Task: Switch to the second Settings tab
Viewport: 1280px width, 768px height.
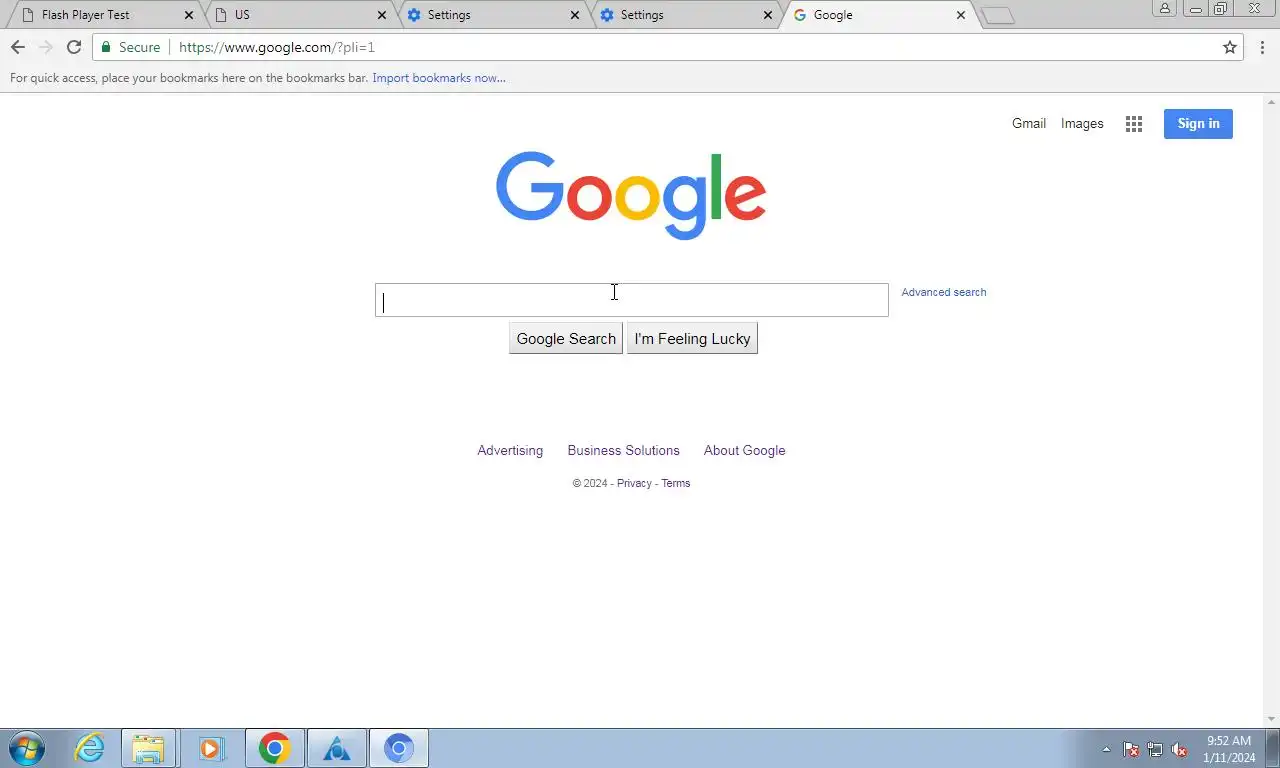Action: (x=685, y=15)
